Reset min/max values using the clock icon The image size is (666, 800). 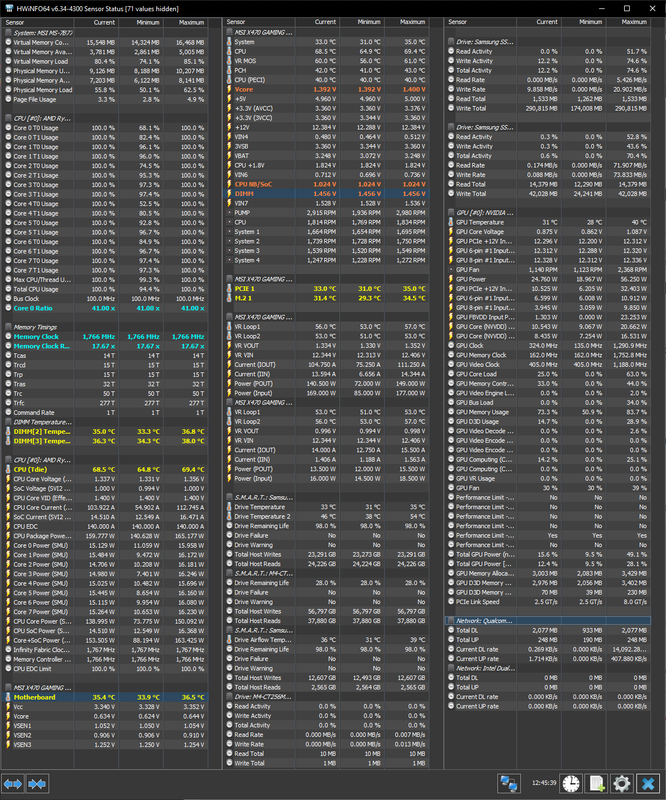(x=571, y=783)
